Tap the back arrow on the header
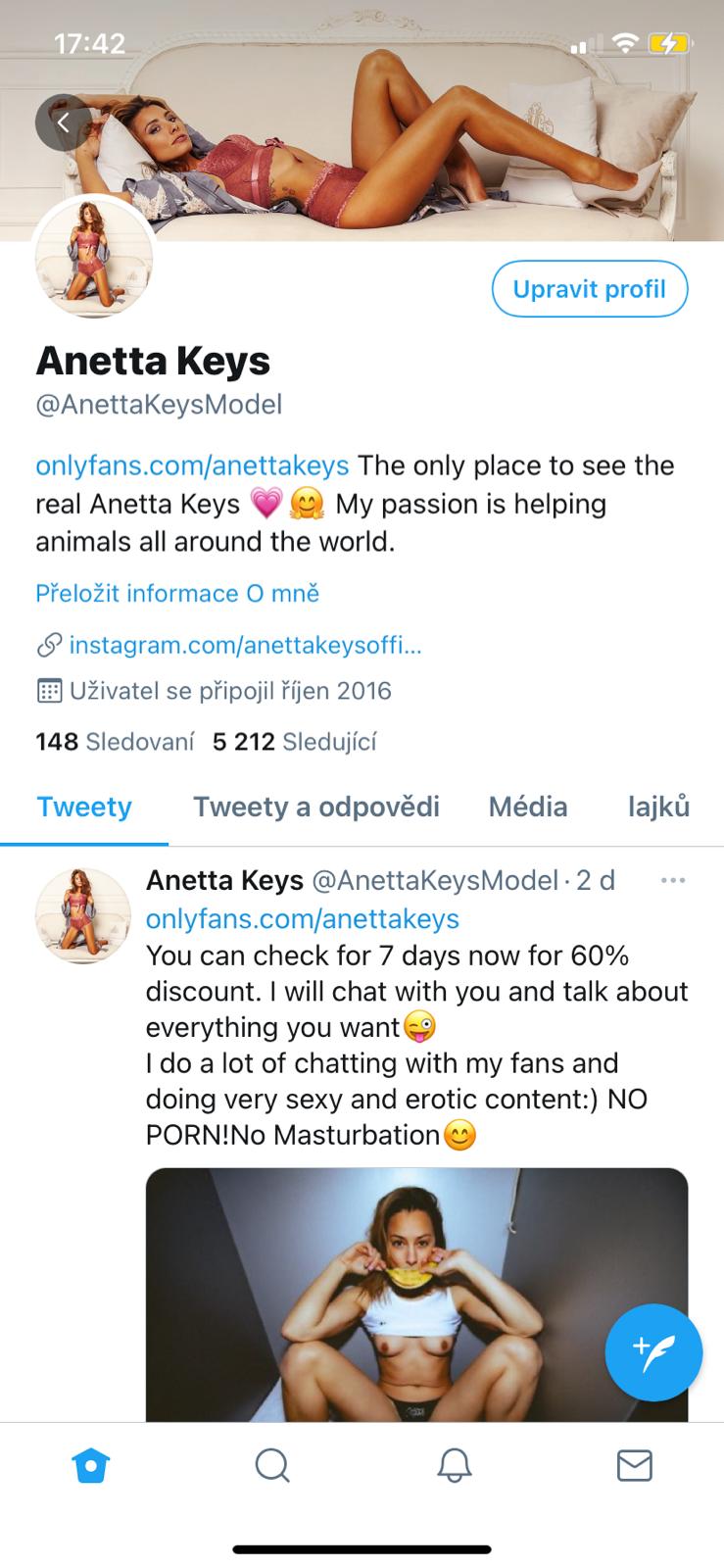This screenshot has width=724, height=1568. [63, 122]
